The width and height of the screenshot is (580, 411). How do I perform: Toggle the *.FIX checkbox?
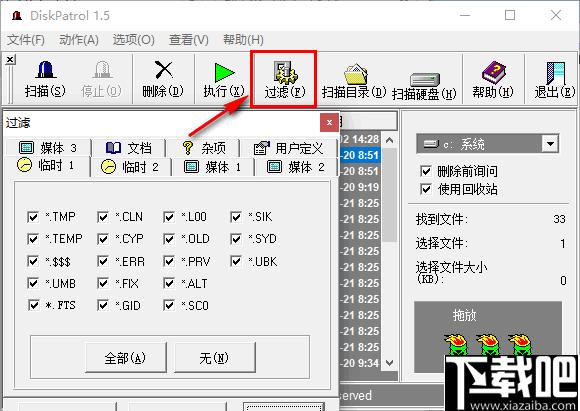point(102,283)
